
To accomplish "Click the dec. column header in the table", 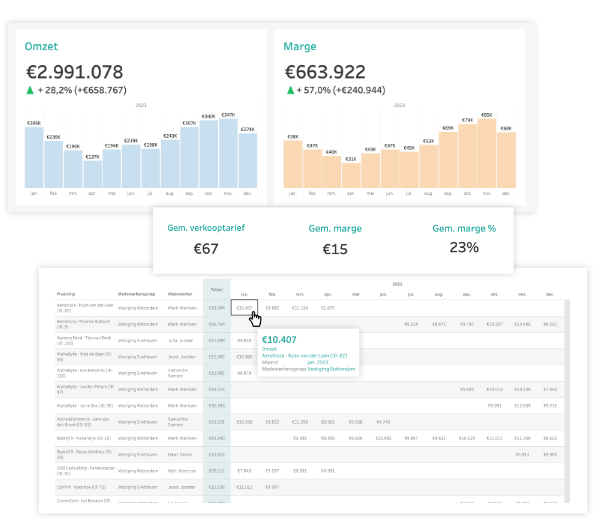I will (550, 294).
